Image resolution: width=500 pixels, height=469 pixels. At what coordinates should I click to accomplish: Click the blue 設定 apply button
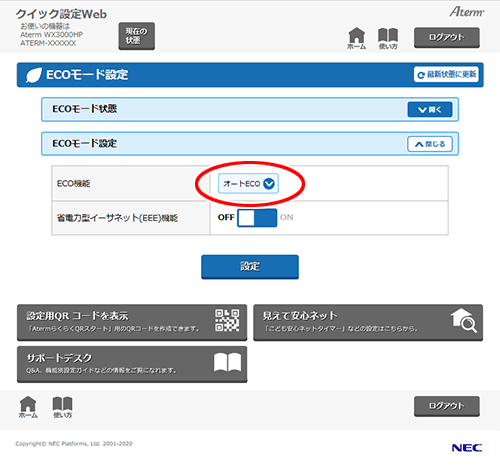pos(250,267)
